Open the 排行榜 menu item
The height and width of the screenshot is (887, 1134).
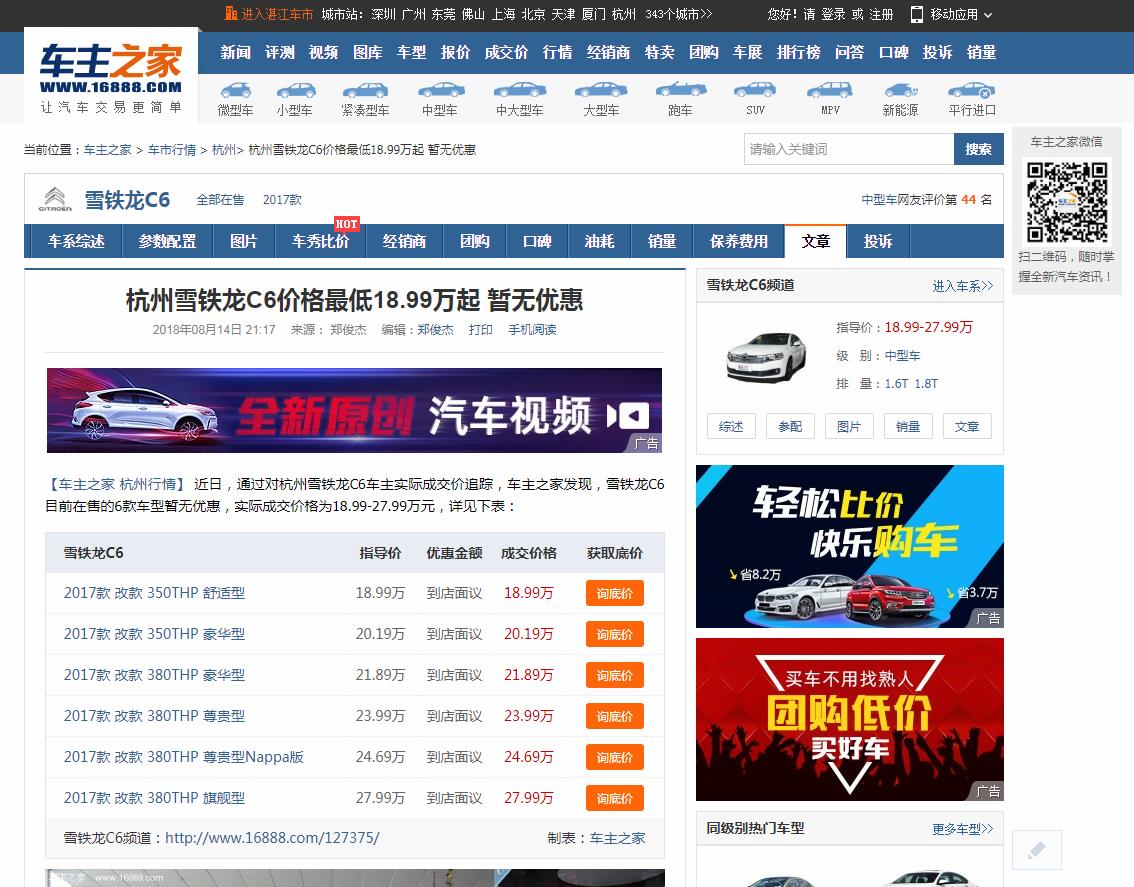(798, 52)
